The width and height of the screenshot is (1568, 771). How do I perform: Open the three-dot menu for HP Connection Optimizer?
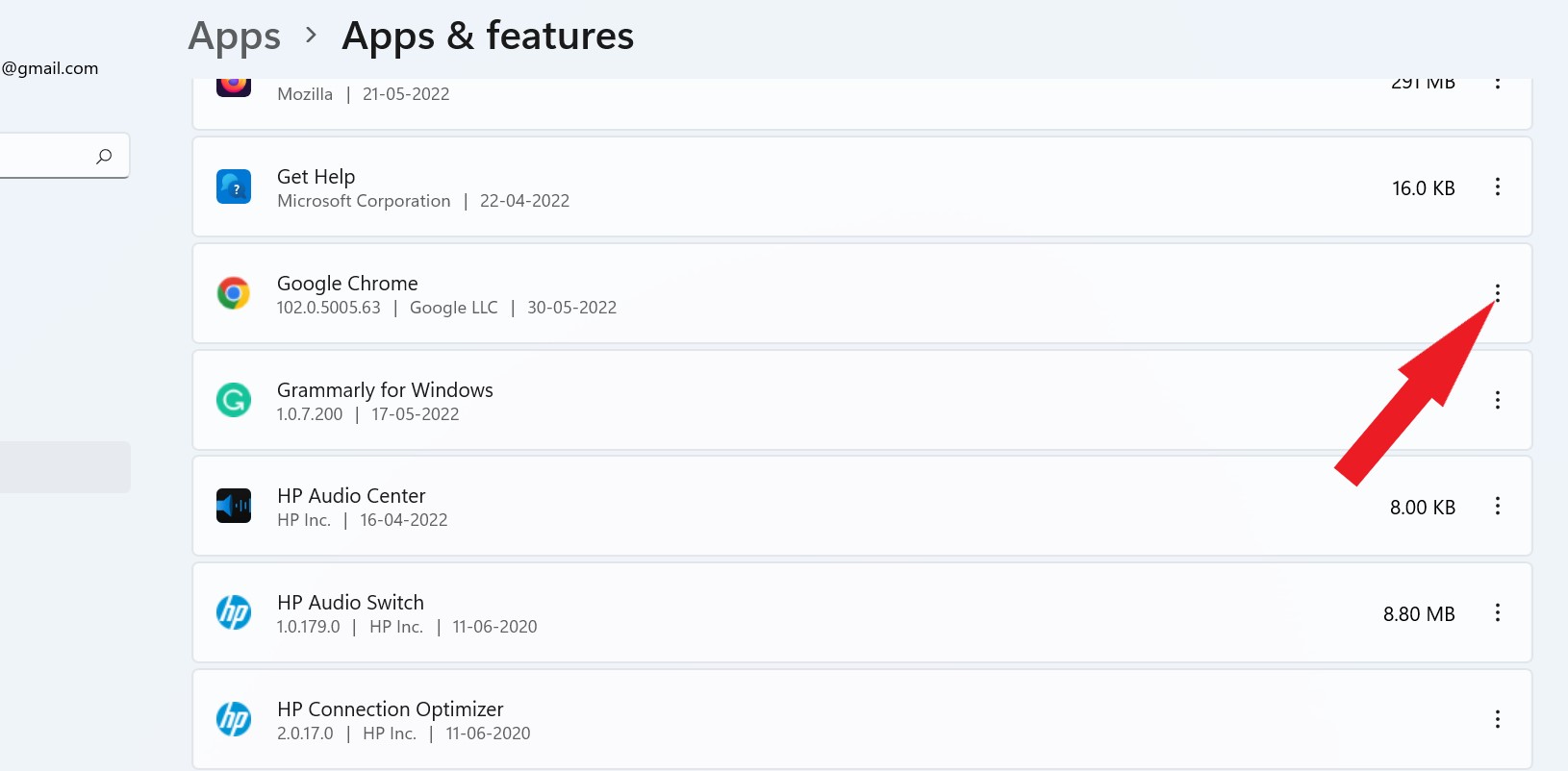tap(1497, 719)
